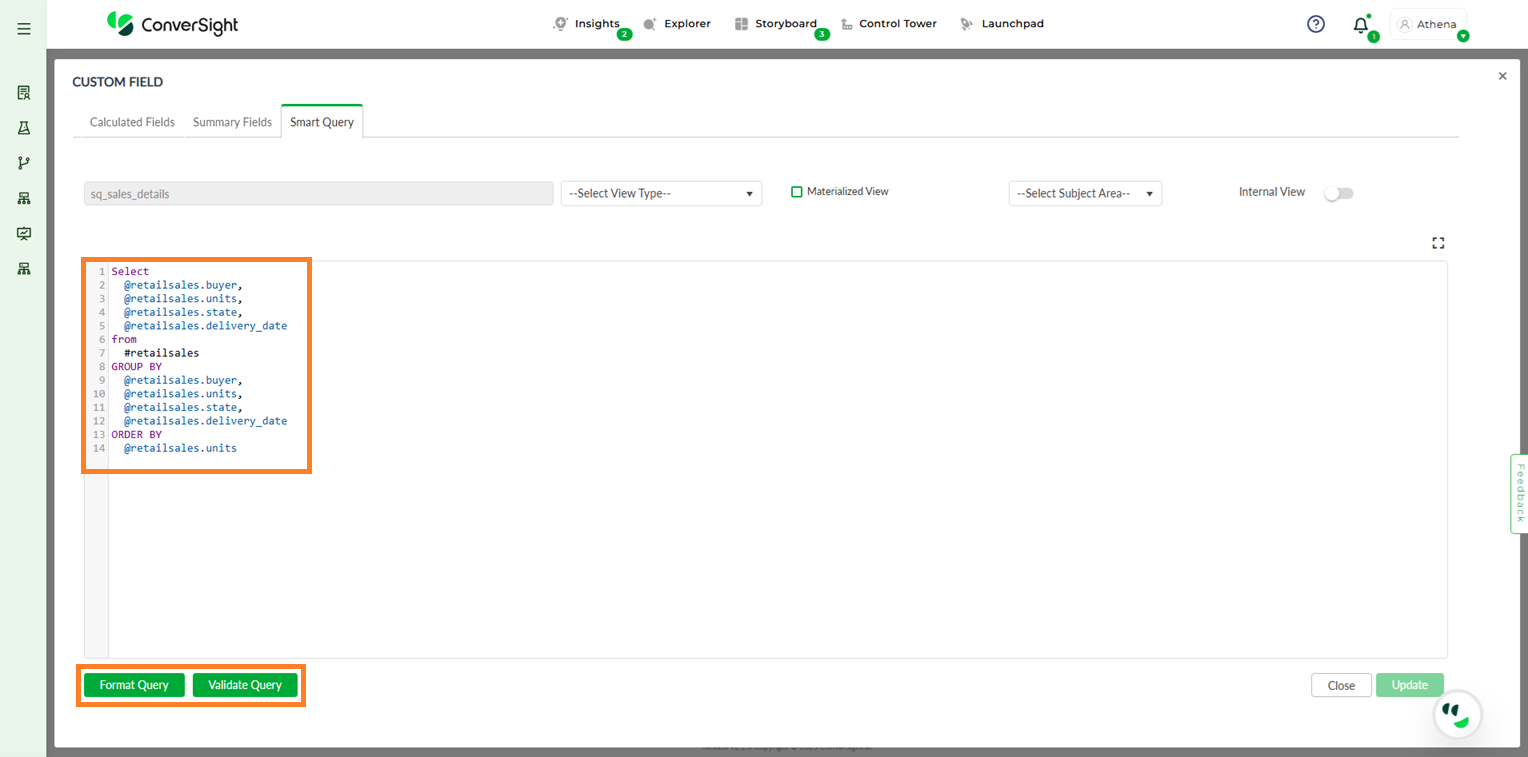Open the Insights menu
This screenshot has width=1528, height=757.
pos(597,24)
